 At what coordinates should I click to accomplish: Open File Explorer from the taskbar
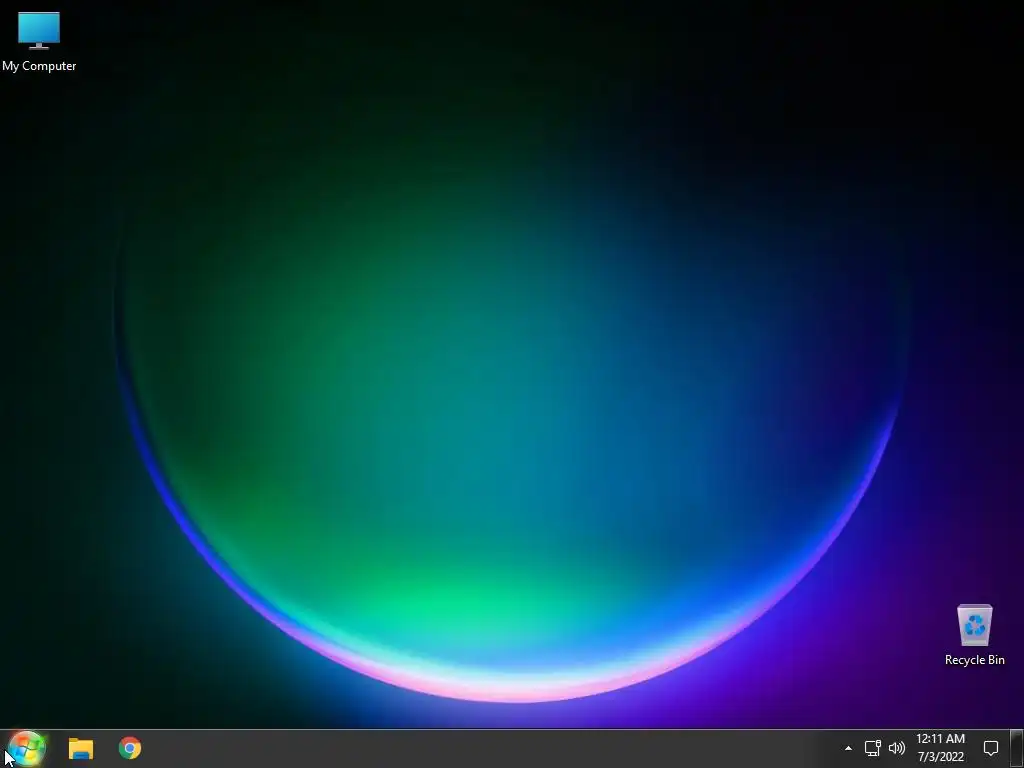coord(81,748)
